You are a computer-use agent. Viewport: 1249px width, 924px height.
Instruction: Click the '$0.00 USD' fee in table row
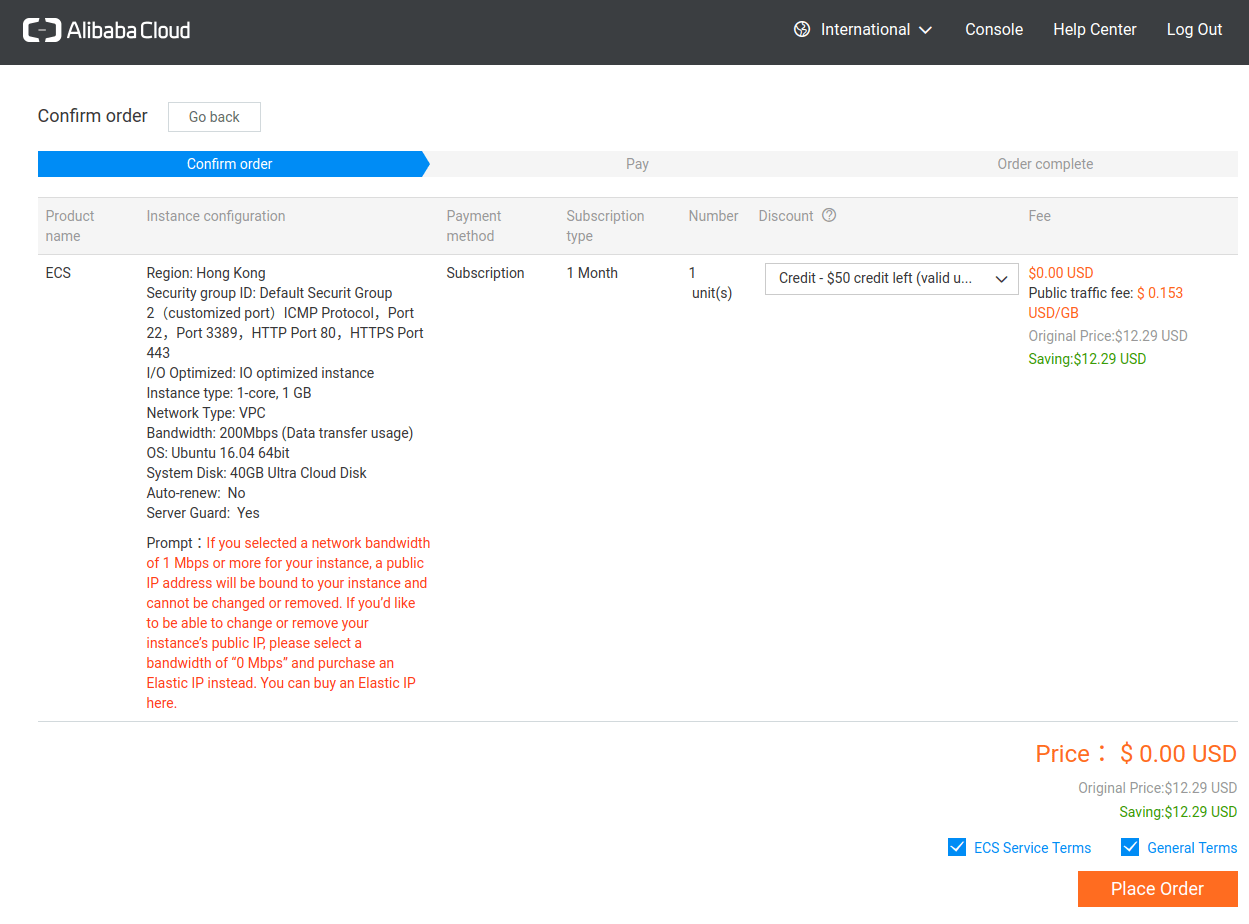tap(1061, 273)
